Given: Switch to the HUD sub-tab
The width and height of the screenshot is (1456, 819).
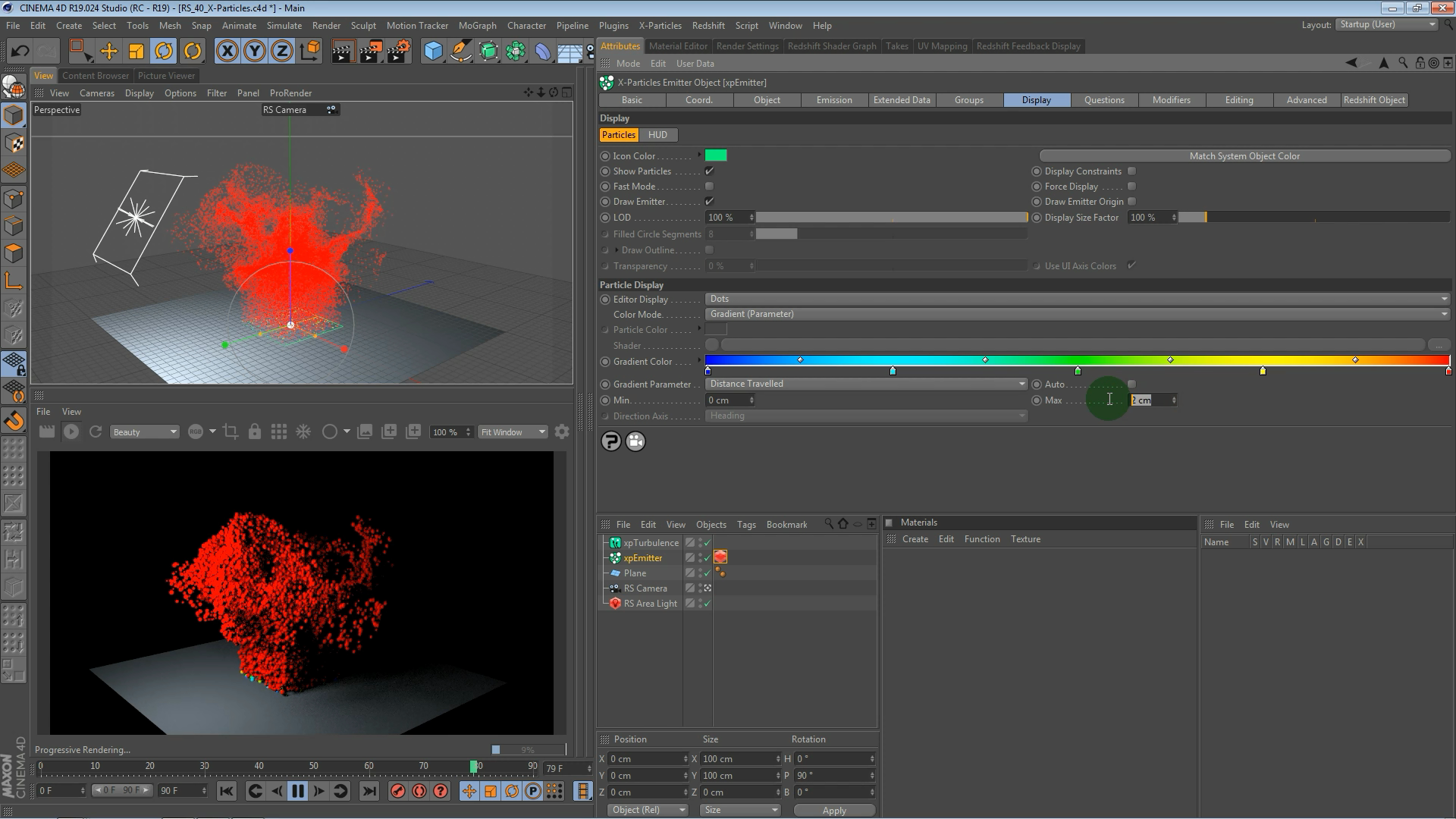Looking at the screenshot, I should [657, 135].
